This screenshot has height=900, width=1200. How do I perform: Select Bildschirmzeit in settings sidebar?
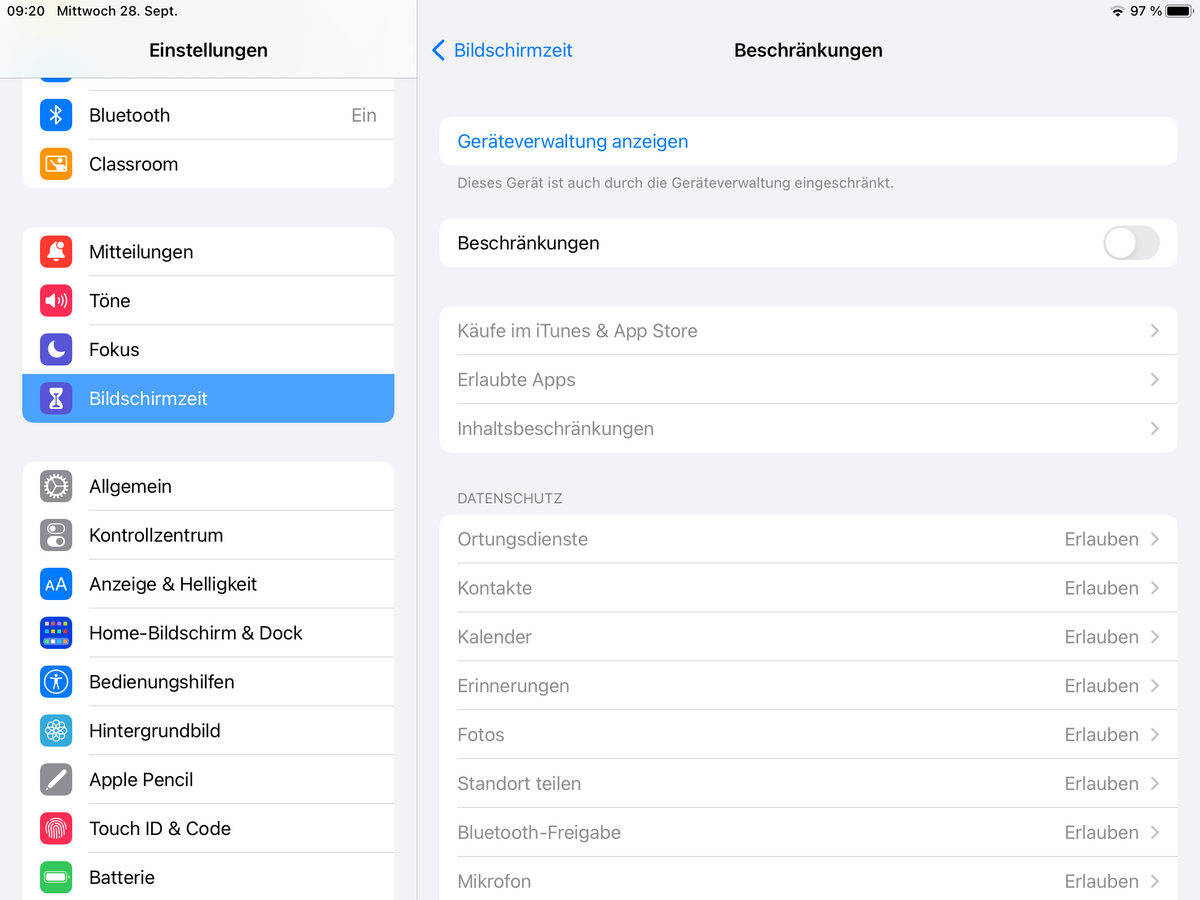(208, 399)
